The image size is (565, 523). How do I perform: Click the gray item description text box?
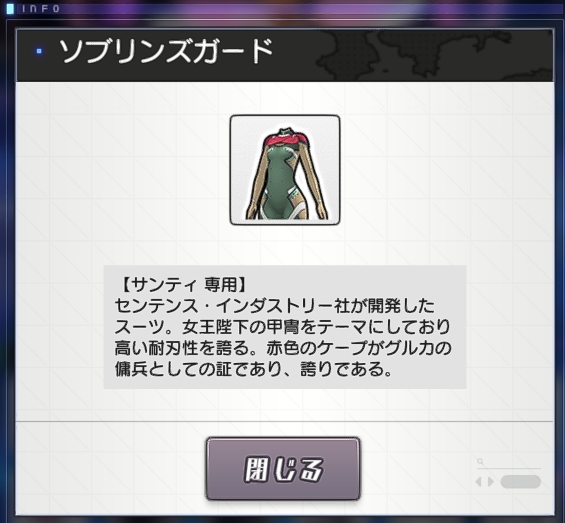[x=285, y=327]
